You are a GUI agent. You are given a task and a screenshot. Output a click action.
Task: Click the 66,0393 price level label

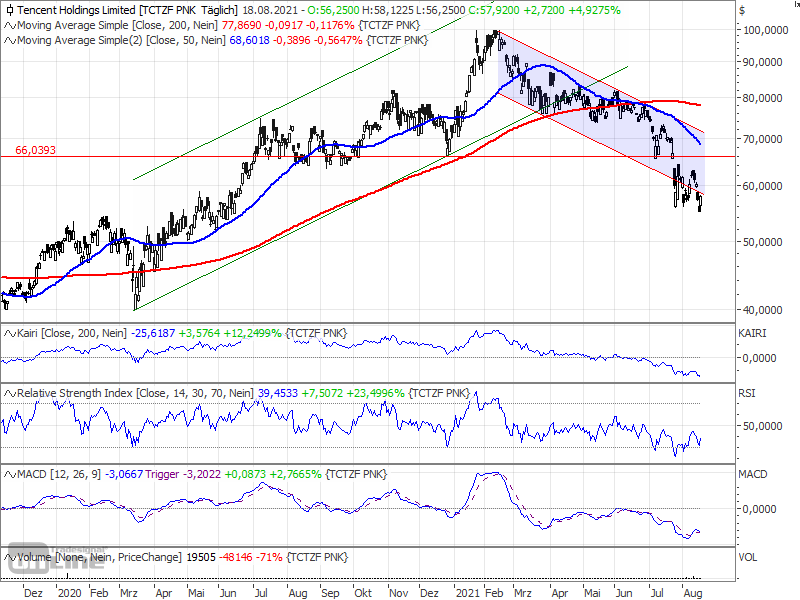[35, 150]
